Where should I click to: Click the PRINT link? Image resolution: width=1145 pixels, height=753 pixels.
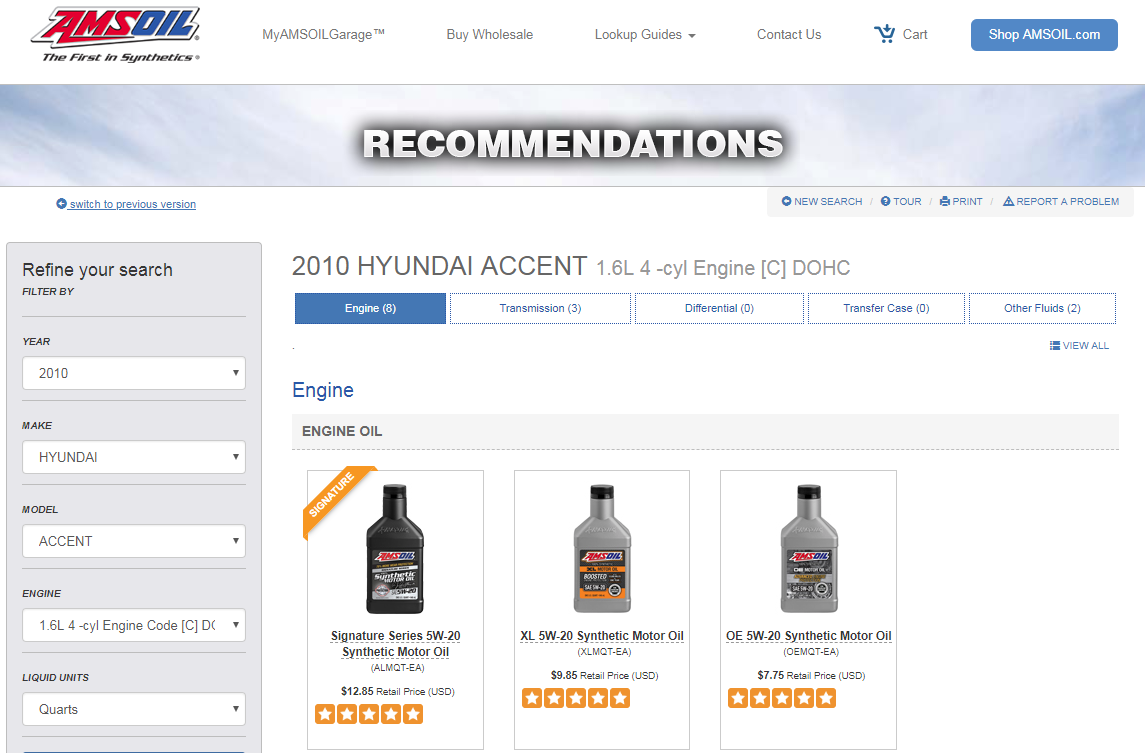(x=968, y=202)
